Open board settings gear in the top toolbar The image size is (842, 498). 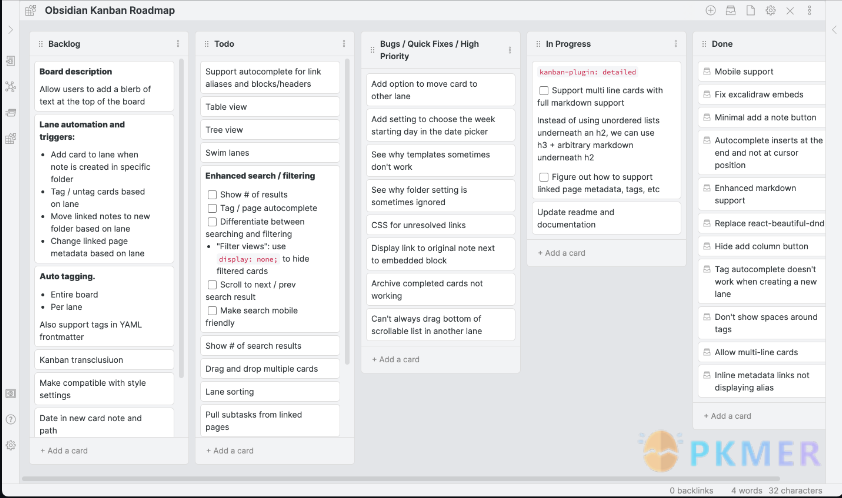(x=770, y=10)
